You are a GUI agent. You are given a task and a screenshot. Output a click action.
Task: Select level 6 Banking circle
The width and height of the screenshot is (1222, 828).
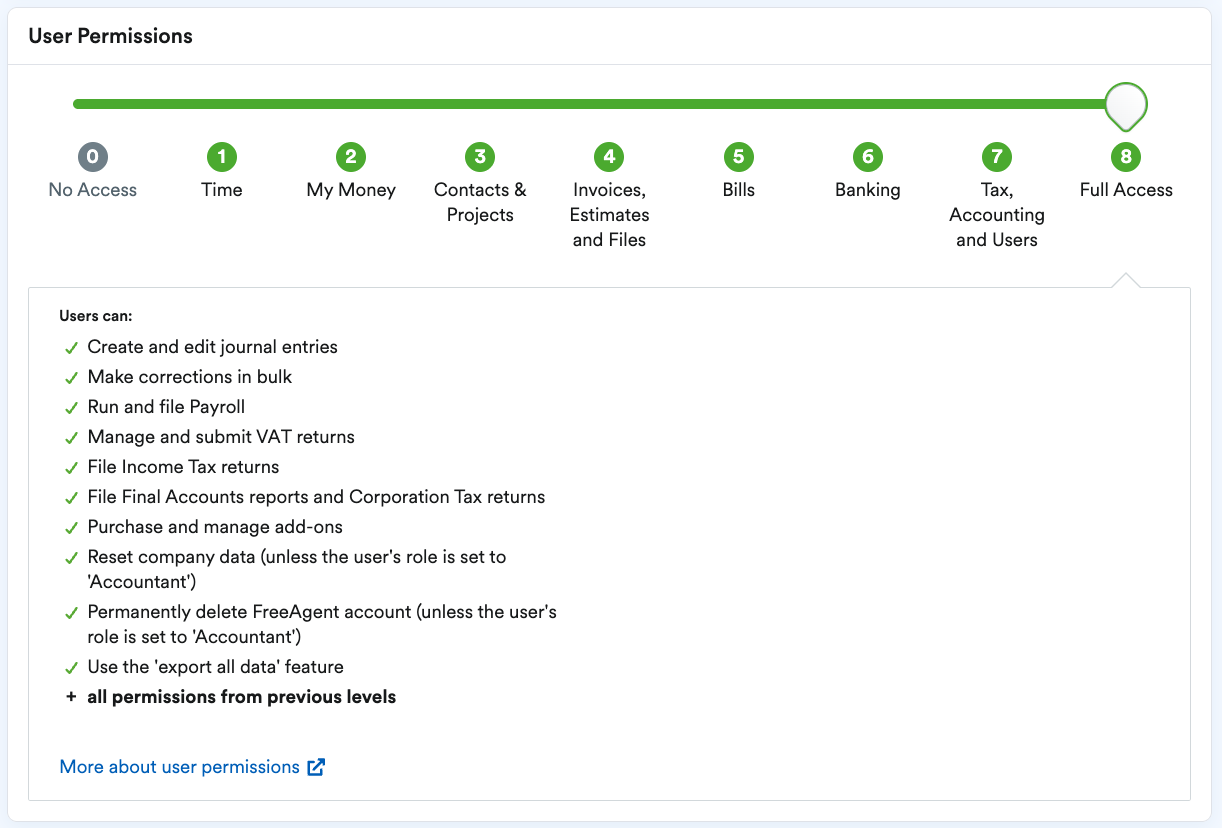[x=868, y=157]
